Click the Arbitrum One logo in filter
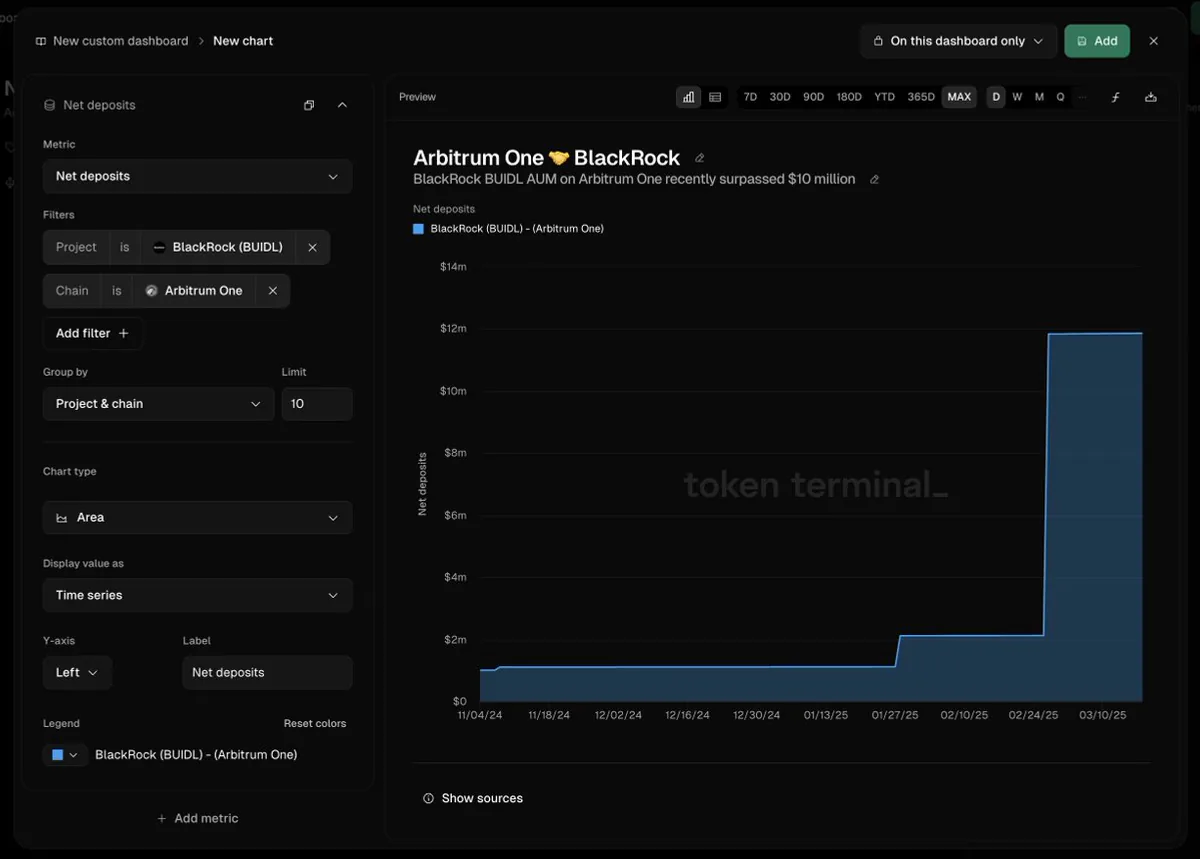This screenshot has width=1200, height=859. pos(152,291)
